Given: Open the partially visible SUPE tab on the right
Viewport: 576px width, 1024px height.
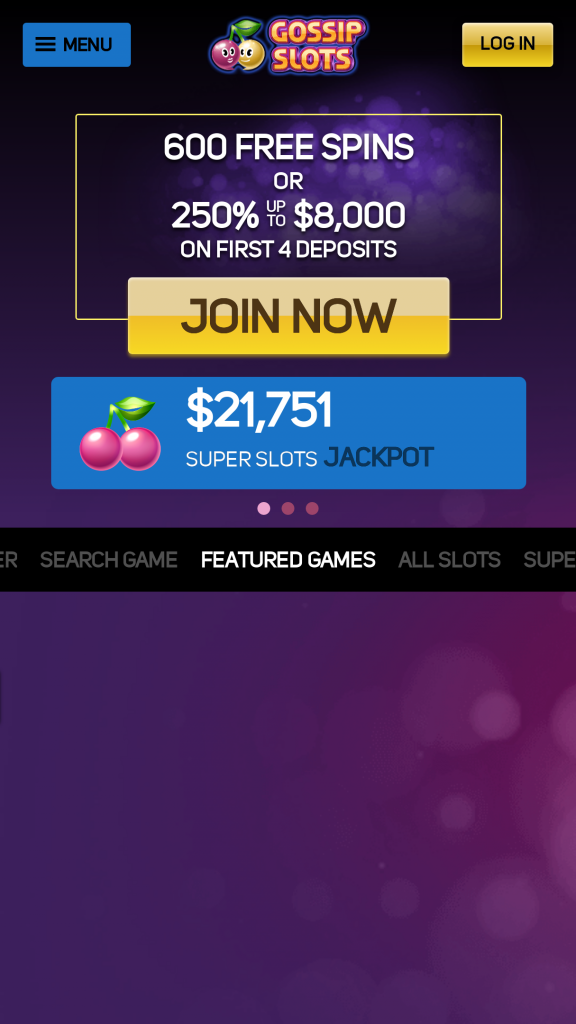Looking at the screenshot, I should coord(550,560).
